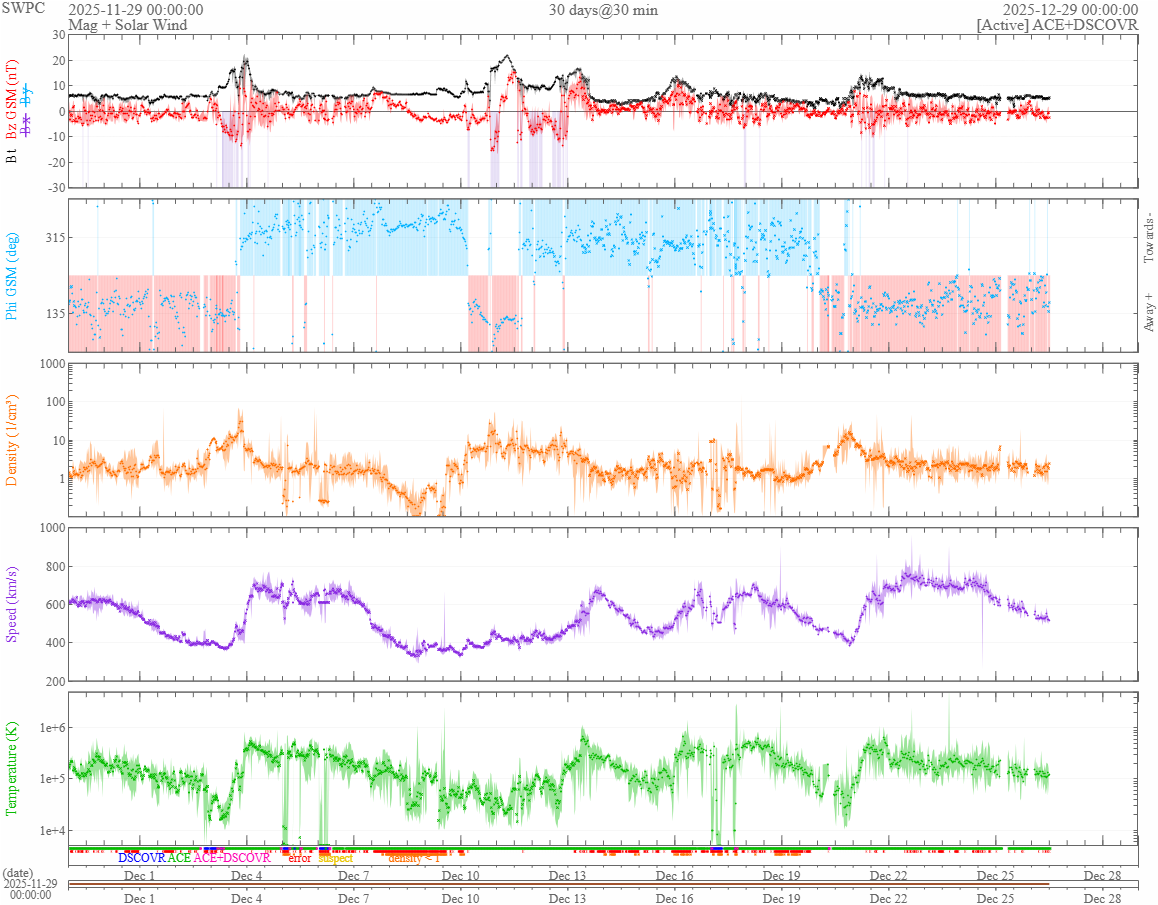Click the start date 2025-11-29 00:00:00 header
The width and height of the screenshot is (1158, 905).
pyautogui.click(x=136, y=10)
